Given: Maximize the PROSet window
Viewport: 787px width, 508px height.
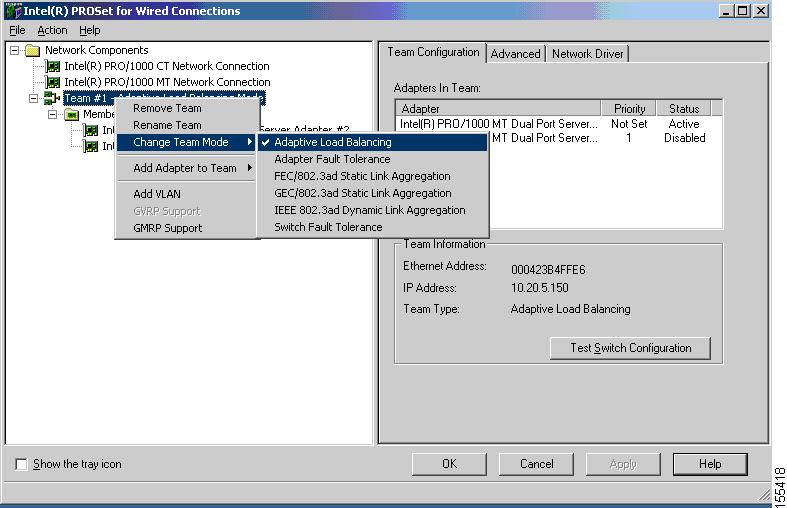Looking at the screenshot, I should pos(743,11).
